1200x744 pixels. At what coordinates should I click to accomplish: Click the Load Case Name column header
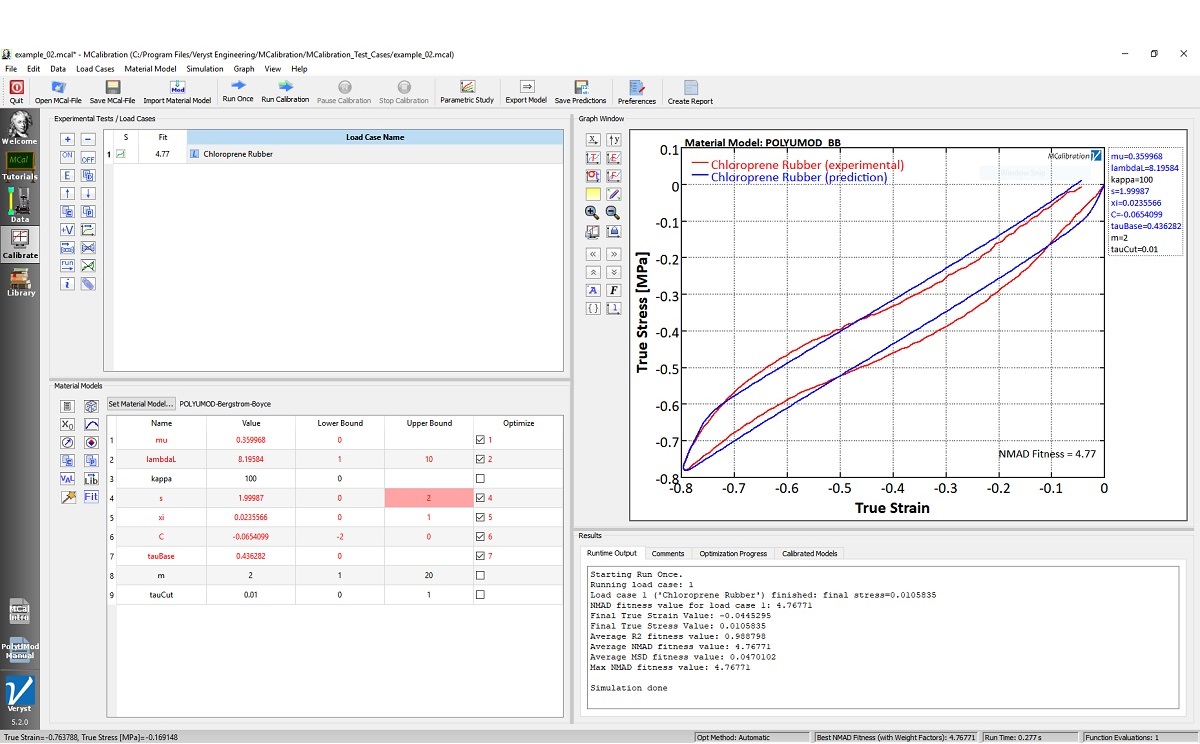click(375, 137)
